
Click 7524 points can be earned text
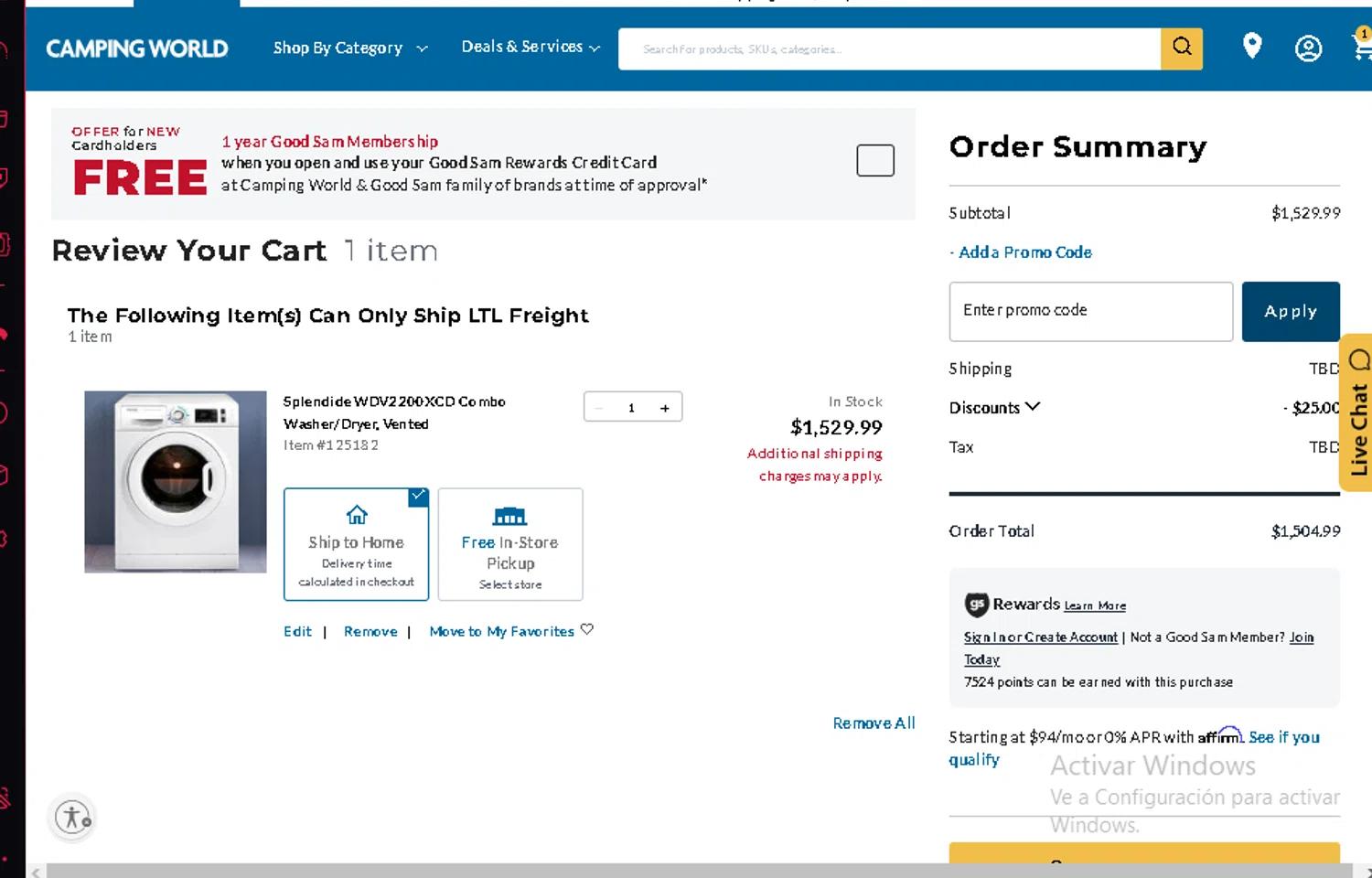click(1099, 682)
